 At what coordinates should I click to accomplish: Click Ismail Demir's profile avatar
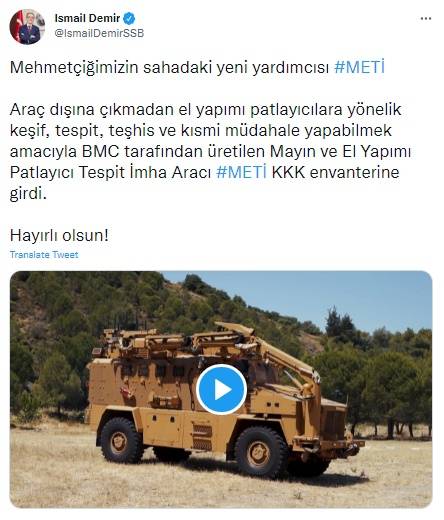pos(27,27)
